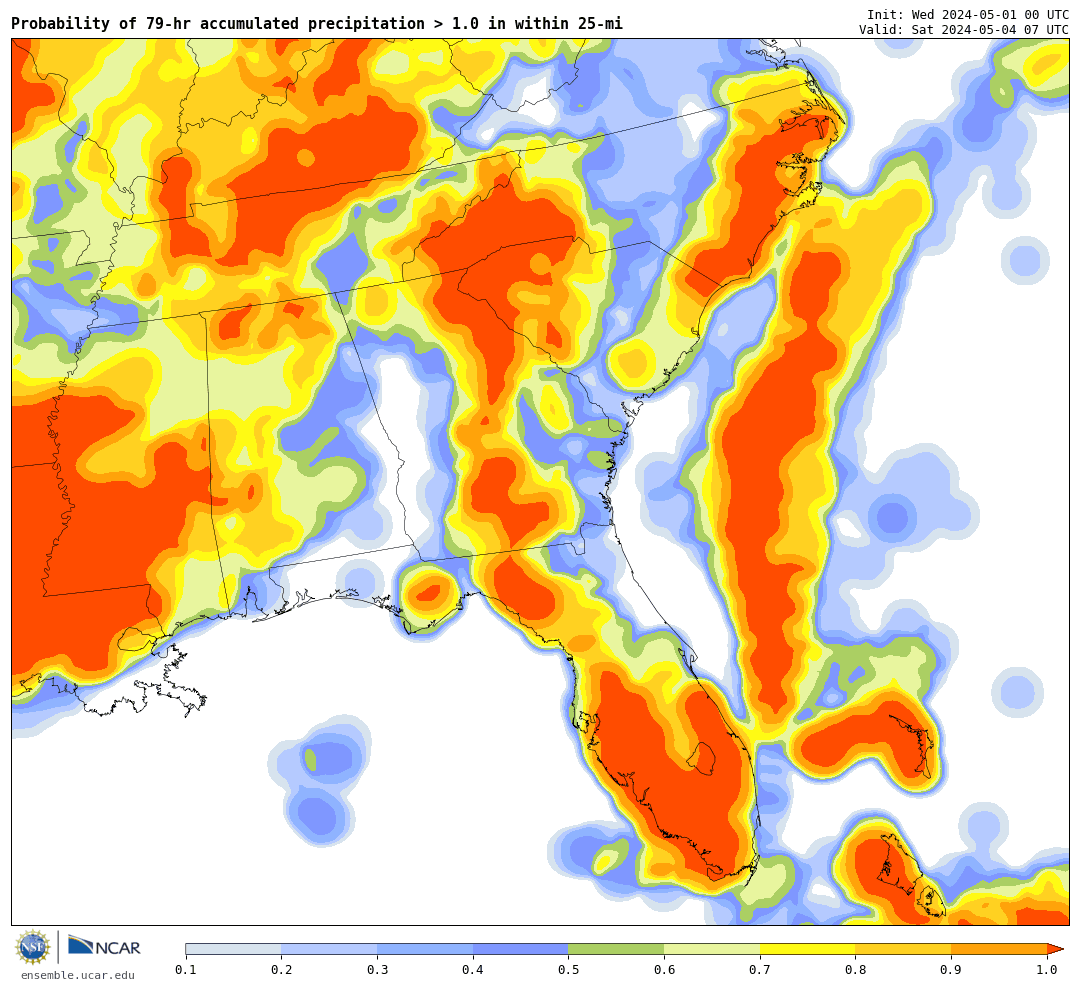The width and height of the screenshot is (1080, 988).
Task: Open the ensemble.ucar.edu link text
Action: (x=78, y=975)
